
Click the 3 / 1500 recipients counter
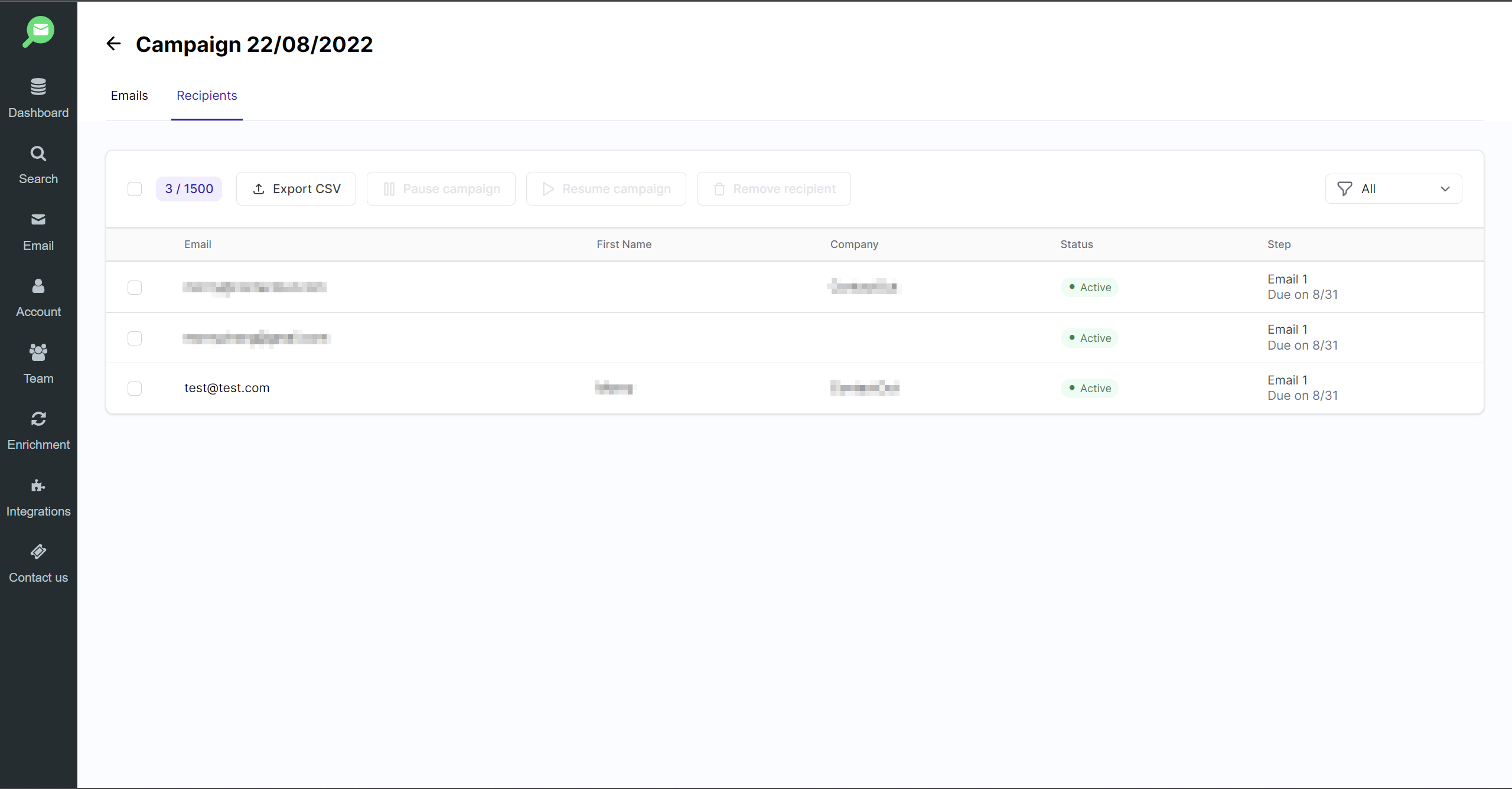[x=189, y=189]
